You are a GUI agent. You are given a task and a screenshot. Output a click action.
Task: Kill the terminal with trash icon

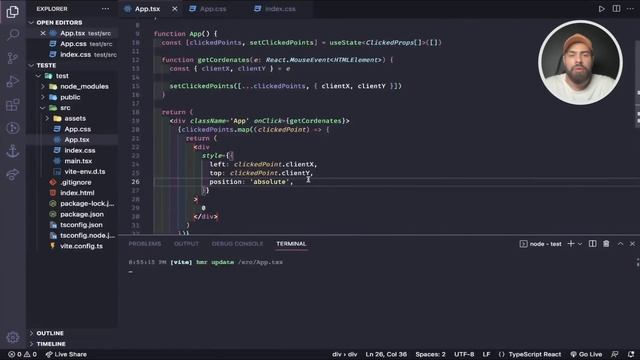606,244
